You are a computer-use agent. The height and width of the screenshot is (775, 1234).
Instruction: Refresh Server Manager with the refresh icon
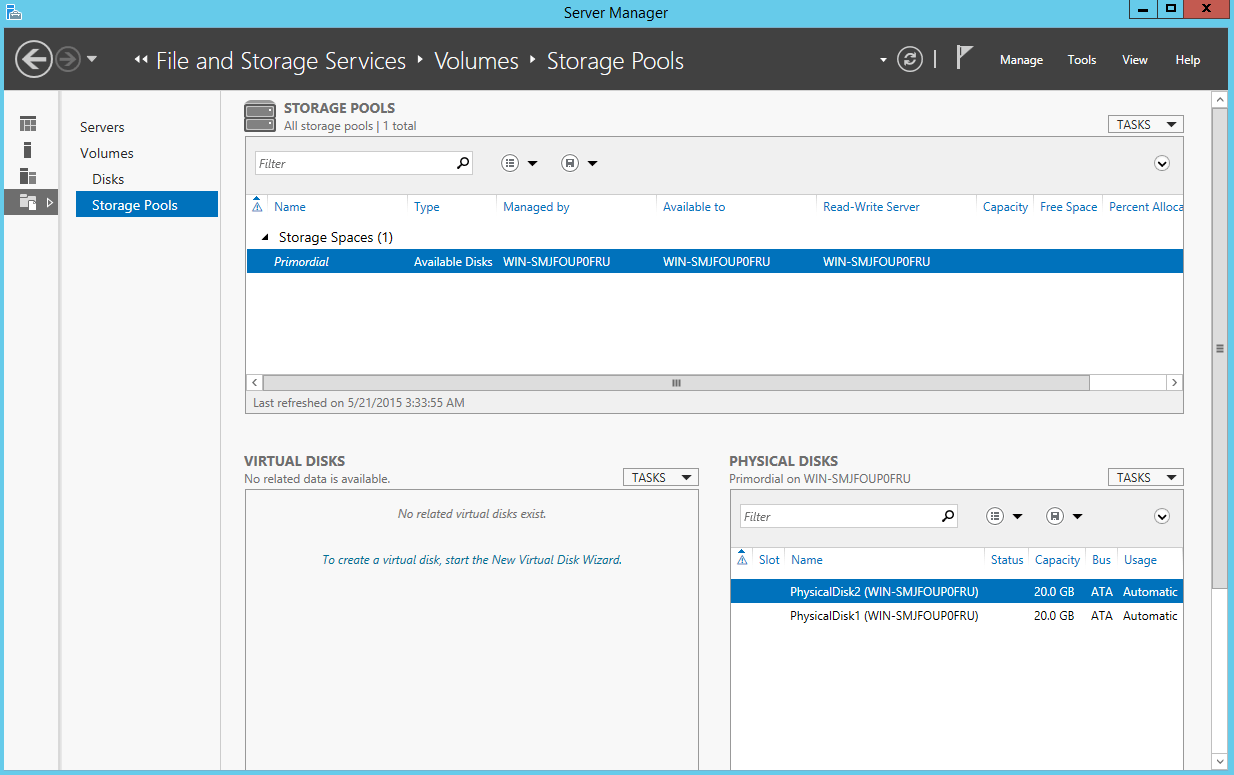[909, 59]
